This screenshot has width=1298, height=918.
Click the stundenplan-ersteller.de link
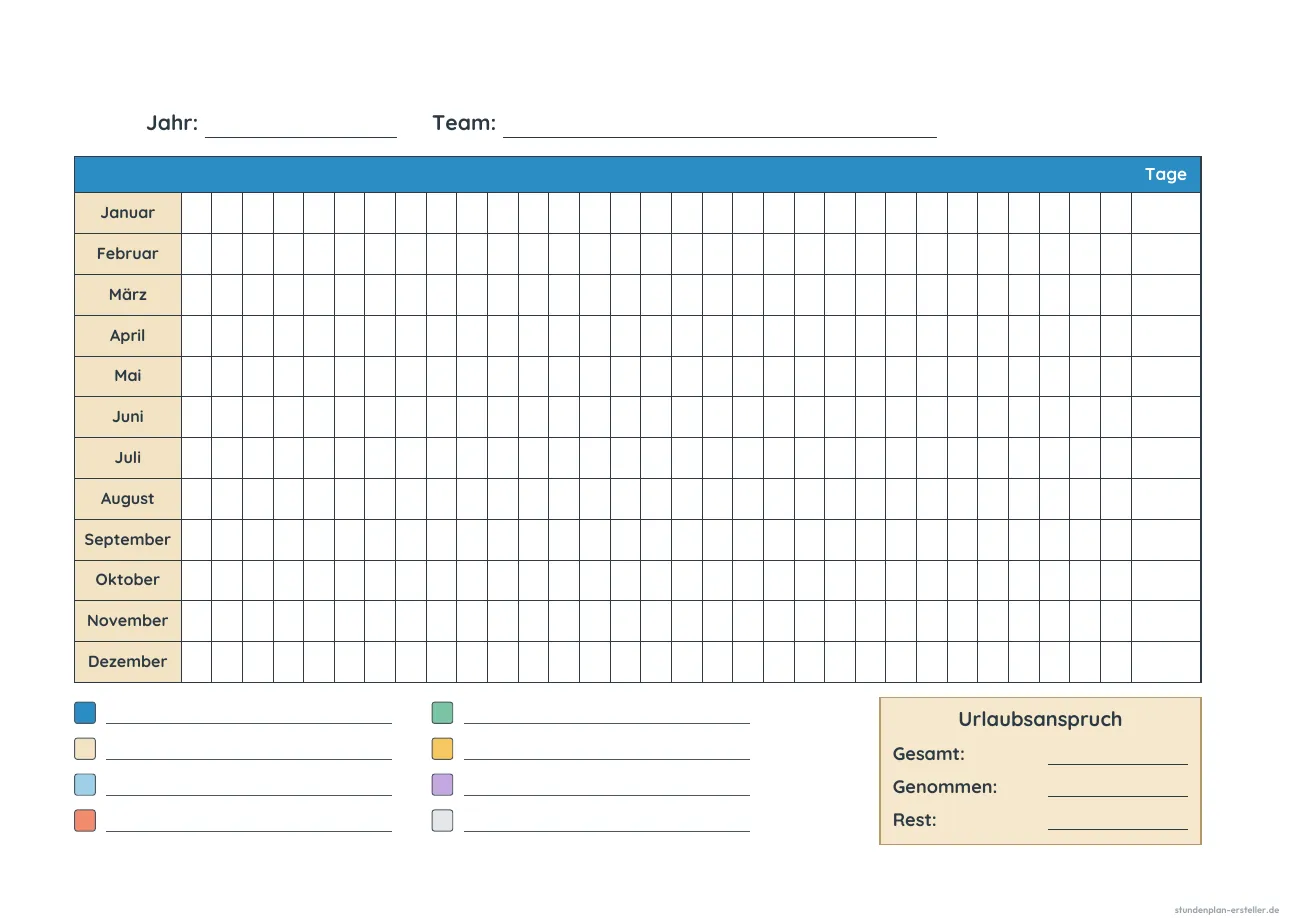click(1226, 910)
